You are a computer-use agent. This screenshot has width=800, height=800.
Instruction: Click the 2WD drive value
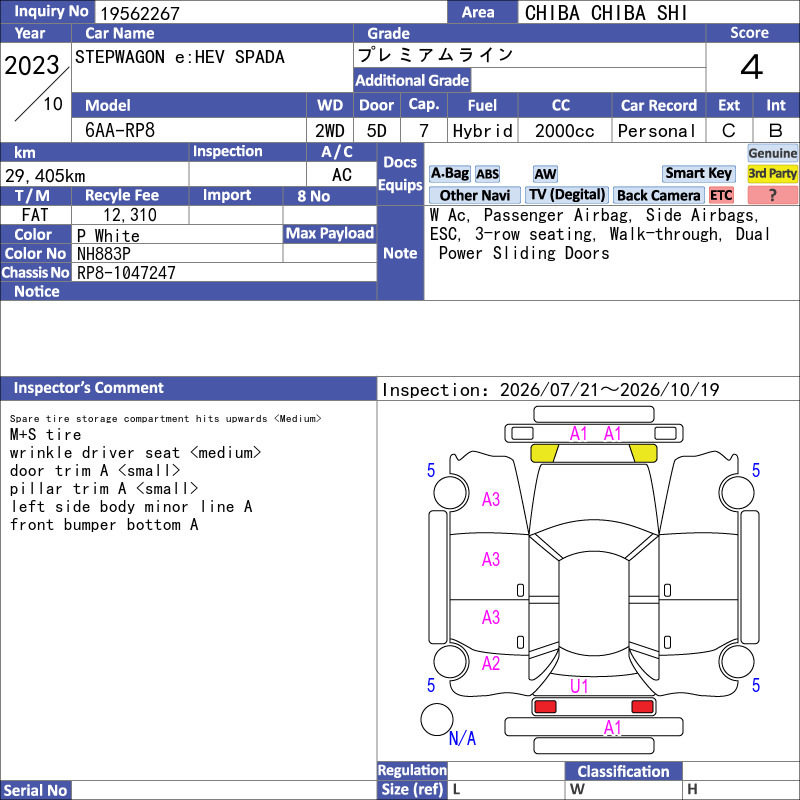(x=330, y=131)
